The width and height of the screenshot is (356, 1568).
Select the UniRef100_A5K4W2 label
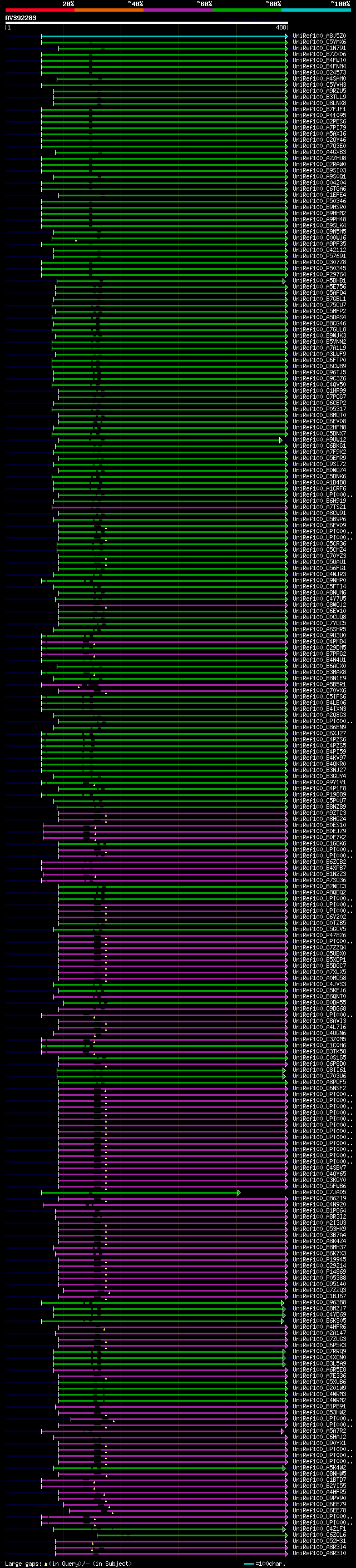tap(319, 1467)
